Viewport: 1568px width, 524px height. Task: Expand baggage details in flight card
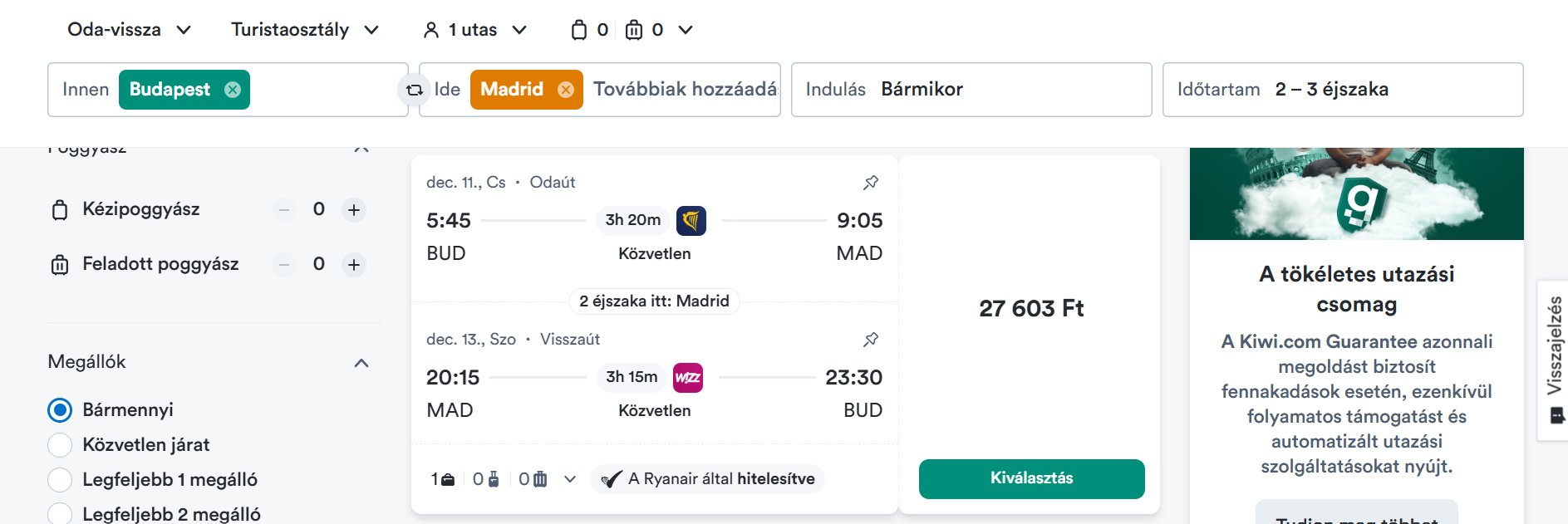(570, 479)
